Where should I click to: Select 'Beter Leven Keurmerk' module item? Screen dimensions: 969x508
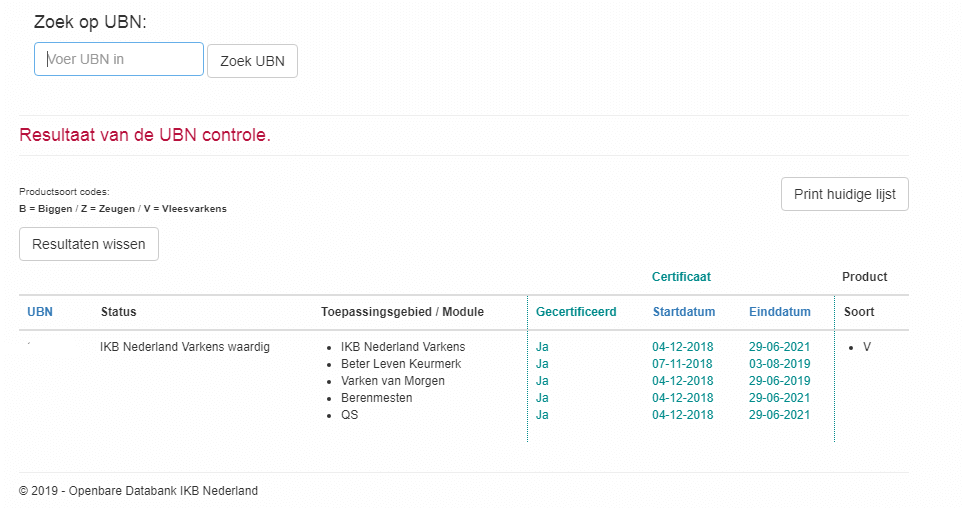click(401, 364)
